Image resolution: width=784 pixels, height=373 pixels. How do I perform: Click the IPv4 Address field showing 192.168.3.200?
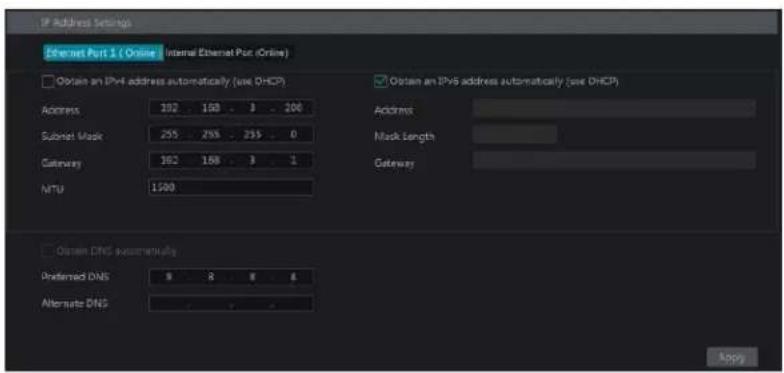[x=231, y=108]
